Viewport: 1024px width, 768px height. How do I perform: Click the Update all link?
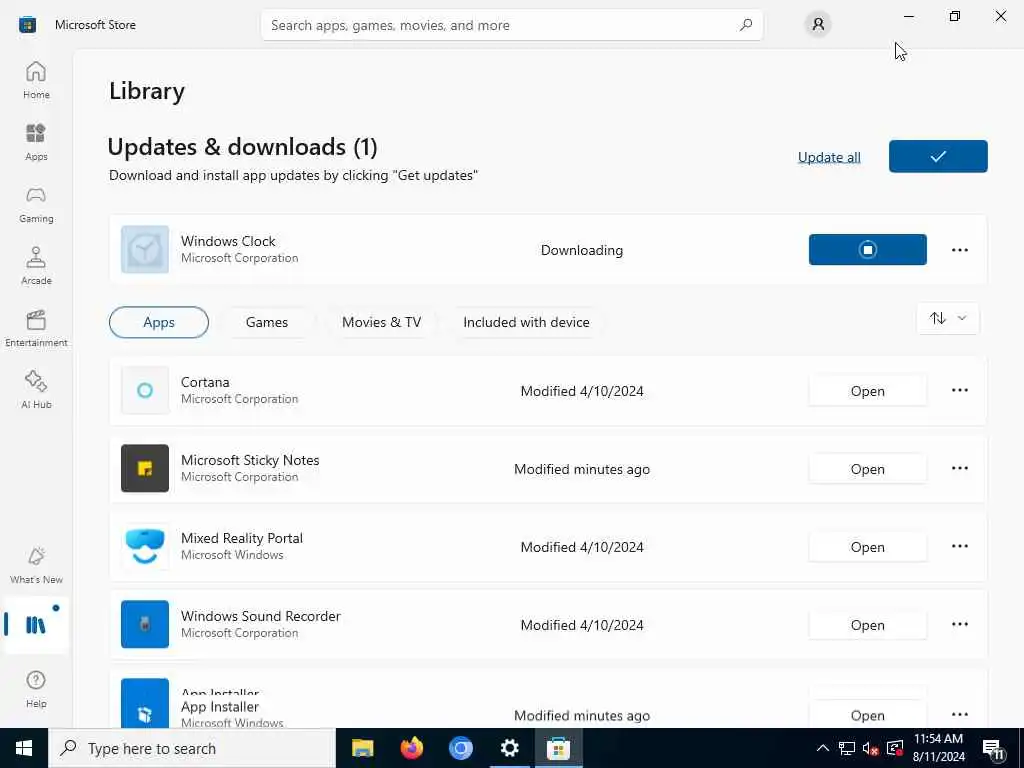(829, 157)
